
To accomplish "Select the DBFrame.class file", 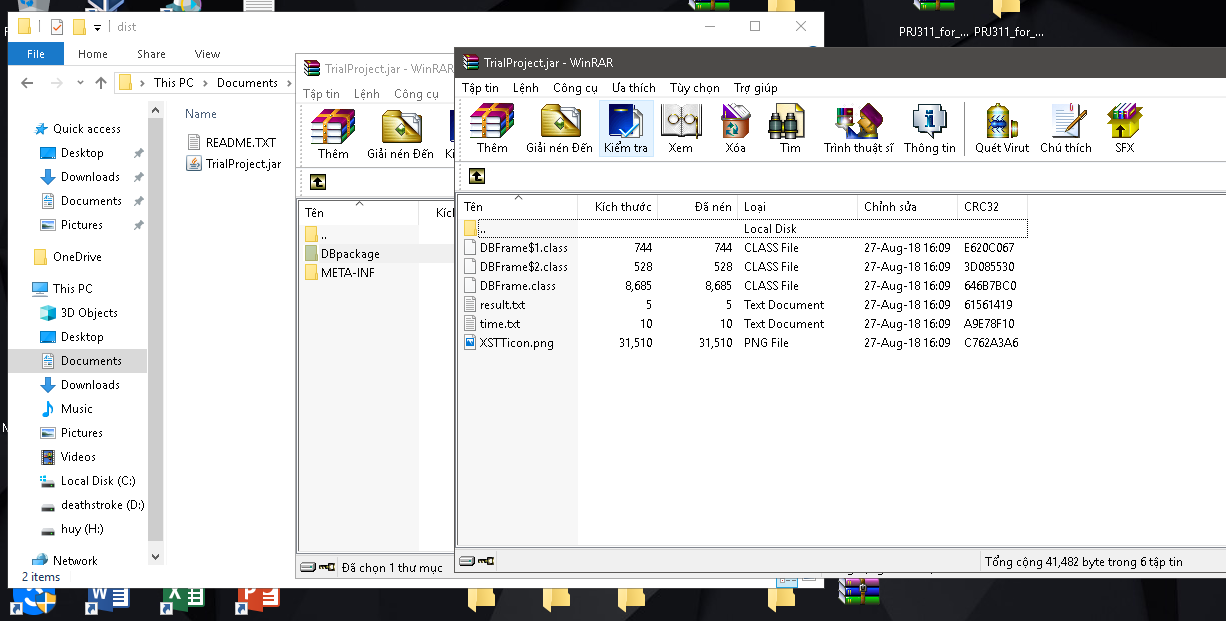I will pos(517,286).
